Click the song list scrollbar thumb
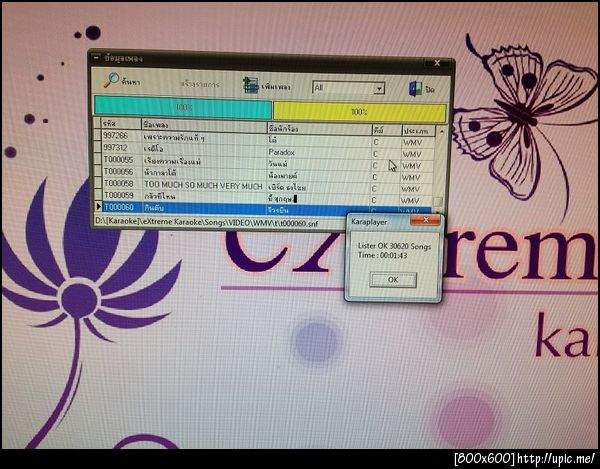The image size is (600, 469). (438, 202)
